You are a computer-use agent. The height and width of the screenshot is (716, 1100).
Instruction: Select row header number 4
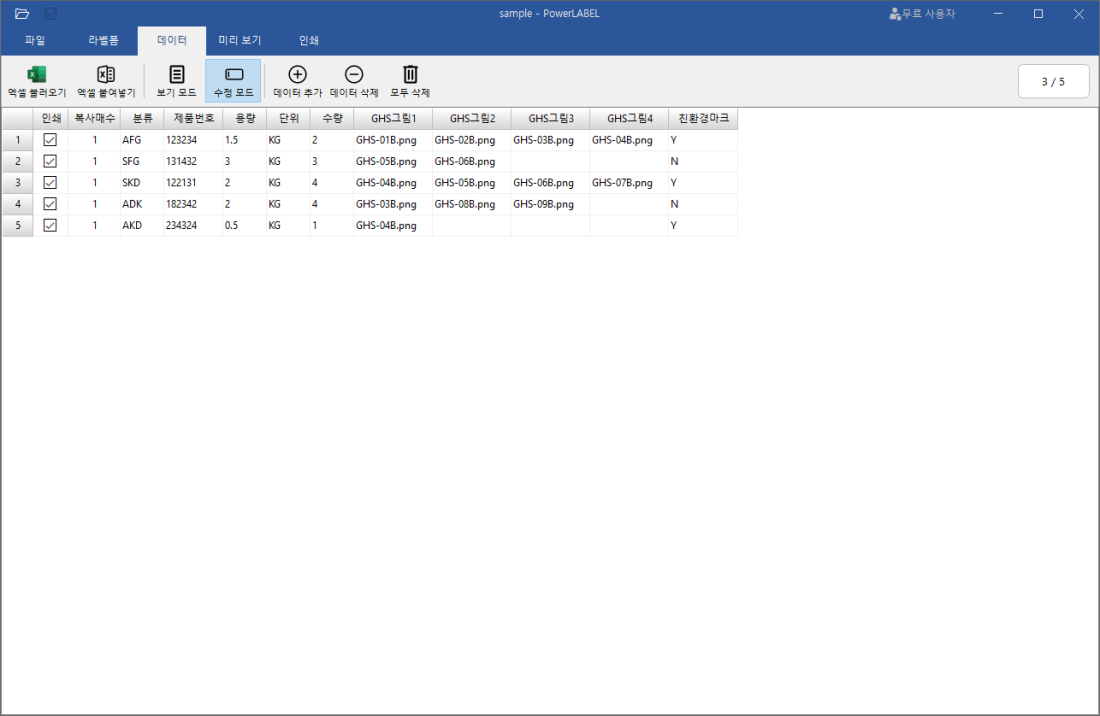click(17, 204)
